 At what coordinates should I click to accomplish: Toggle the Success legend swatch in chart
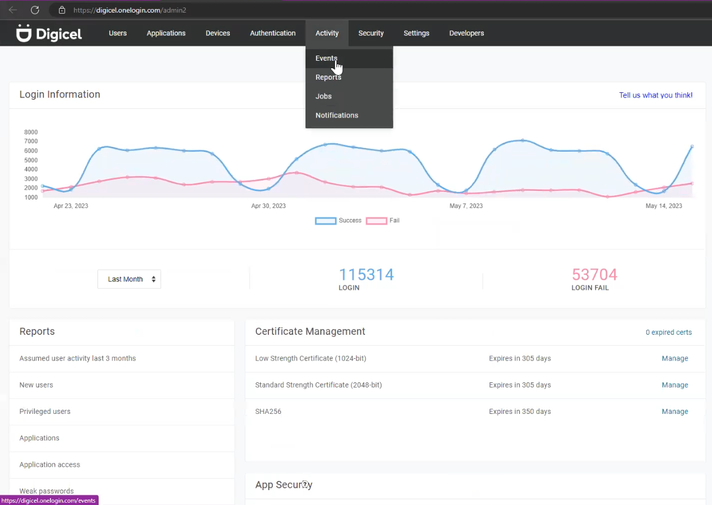tap(326, 221)
